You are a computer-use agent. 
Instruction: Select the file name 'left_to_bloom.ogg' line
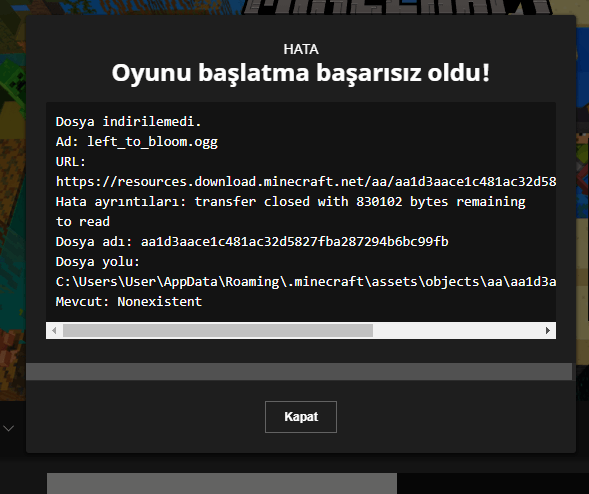[137, 142]
